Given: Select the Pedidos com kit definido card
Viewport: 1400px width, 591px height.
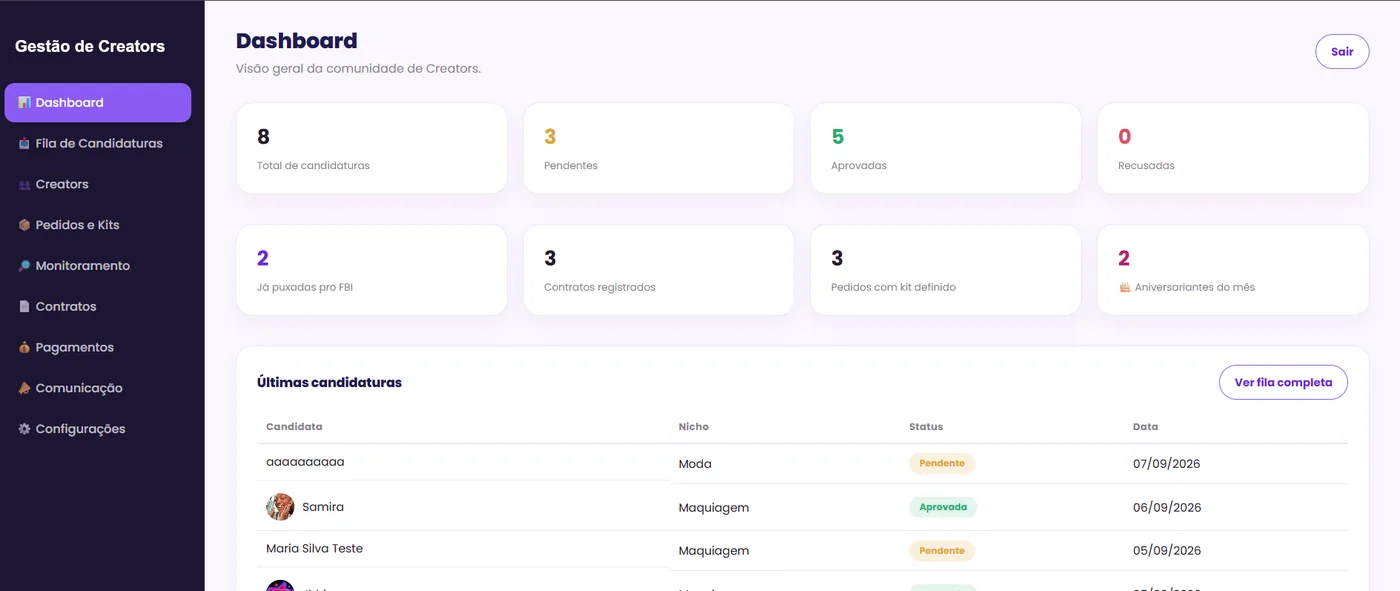Looking at the screenshot, I should [x=946, y=270].
